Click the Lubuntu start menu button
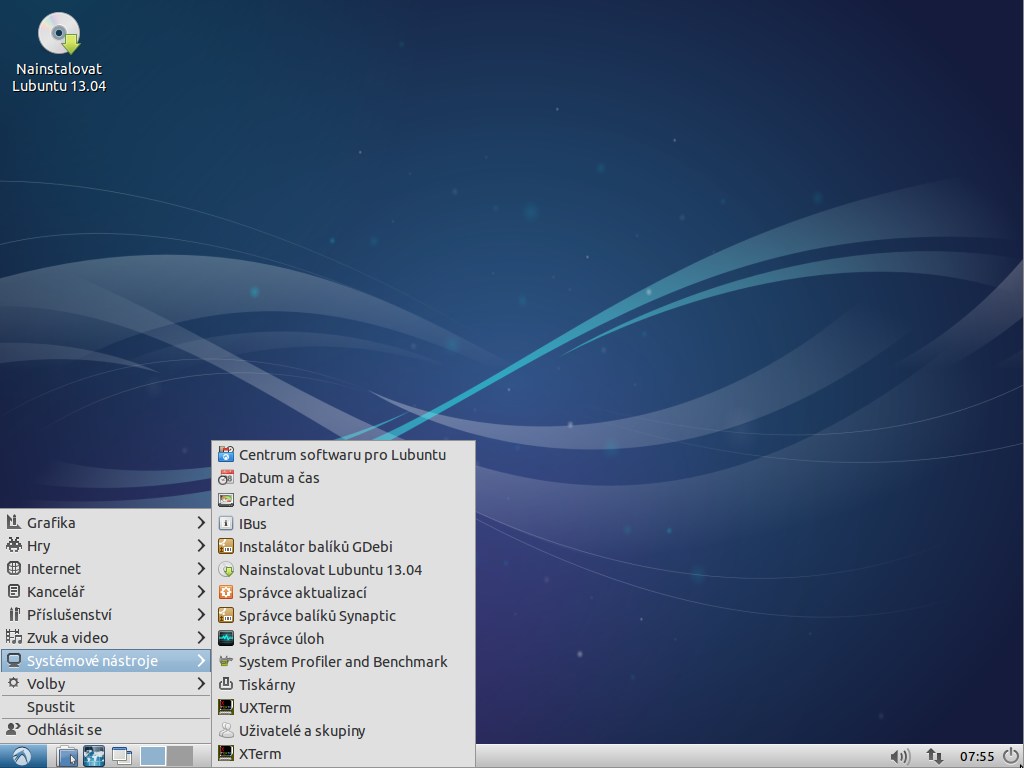This screenshot has height=768, width=1024. point(23,756)
